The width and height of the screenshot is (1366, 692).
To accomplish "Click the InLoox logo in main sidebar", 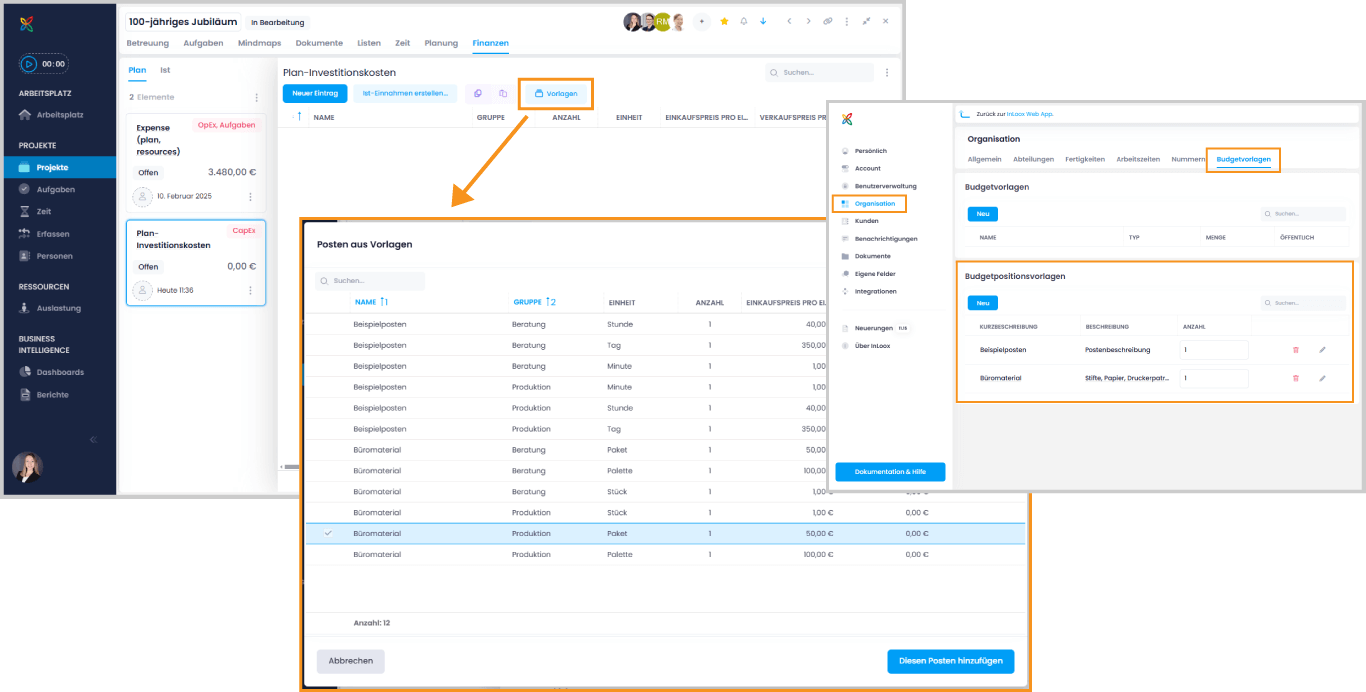I will coord(28,24).
